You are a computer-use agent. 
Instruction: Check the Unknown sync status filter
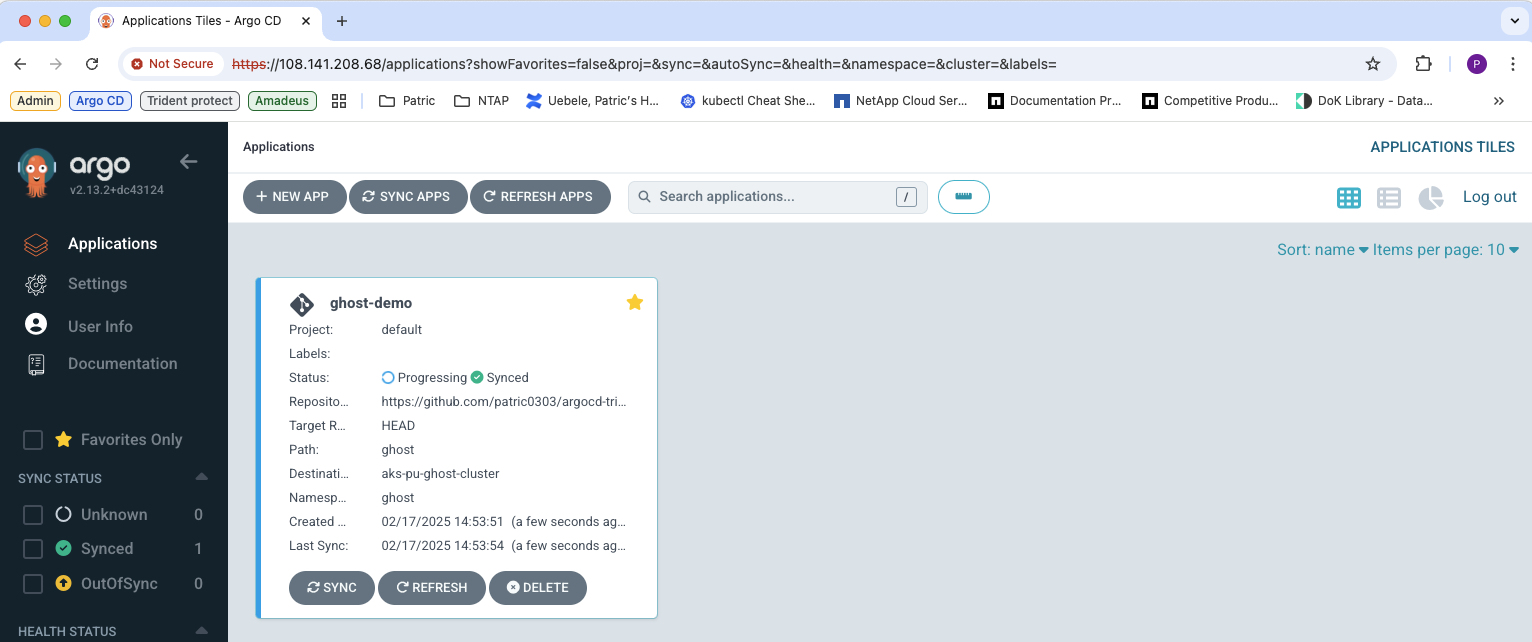(x=33, y=515)
